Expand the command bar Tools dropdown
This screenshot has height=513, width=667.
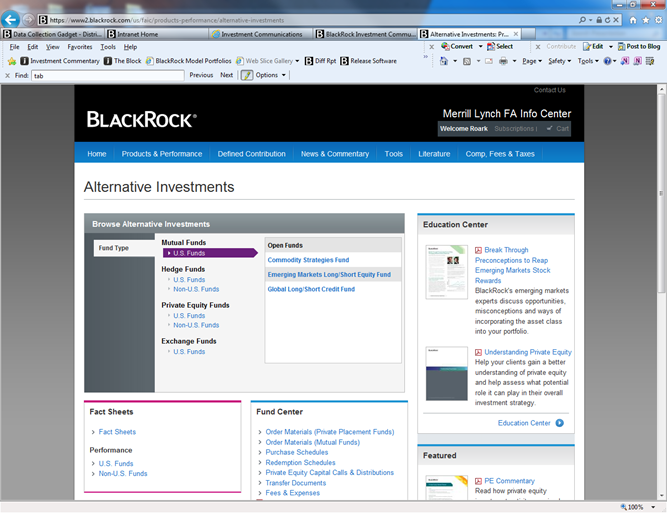pos(588,61)
